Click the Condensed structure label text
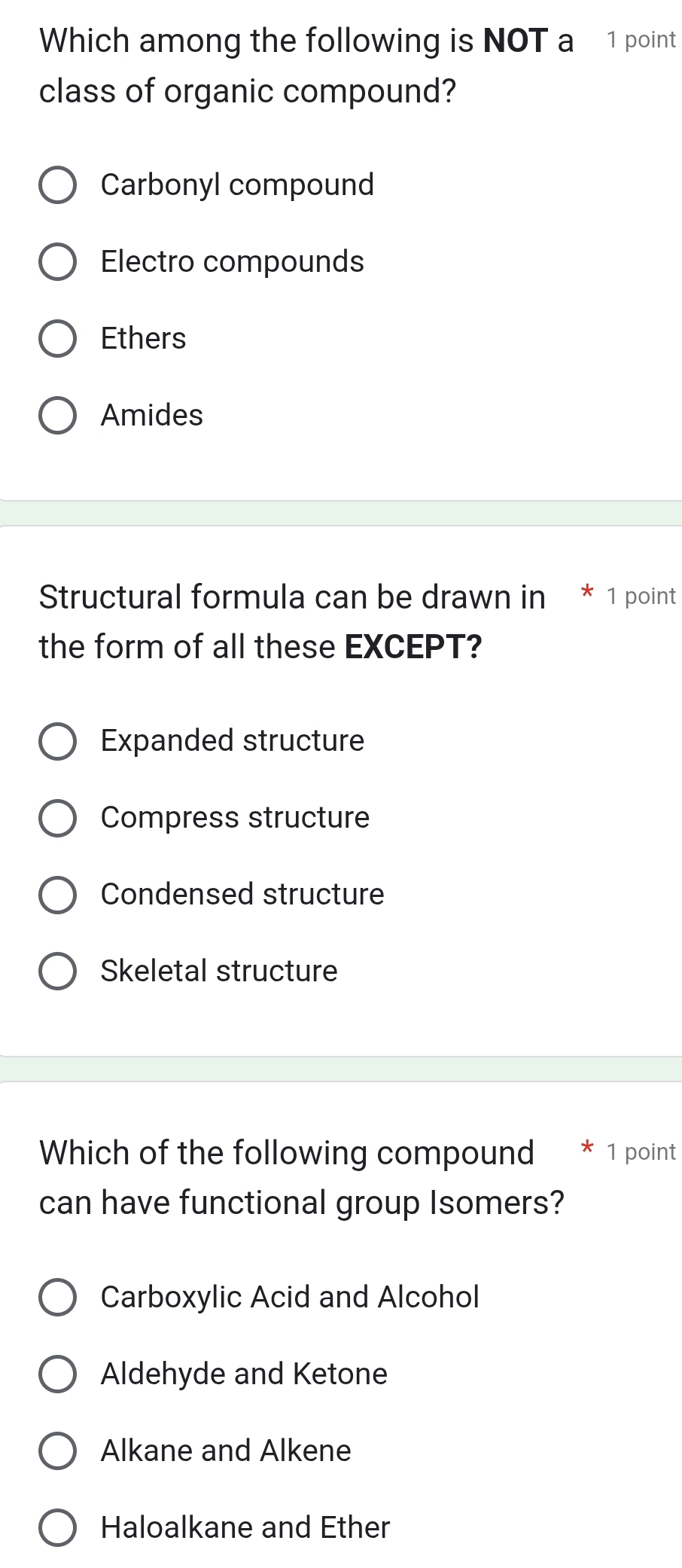Image resolution: width=682 pixels, height=1568 pixels. (x=242, y=894)
